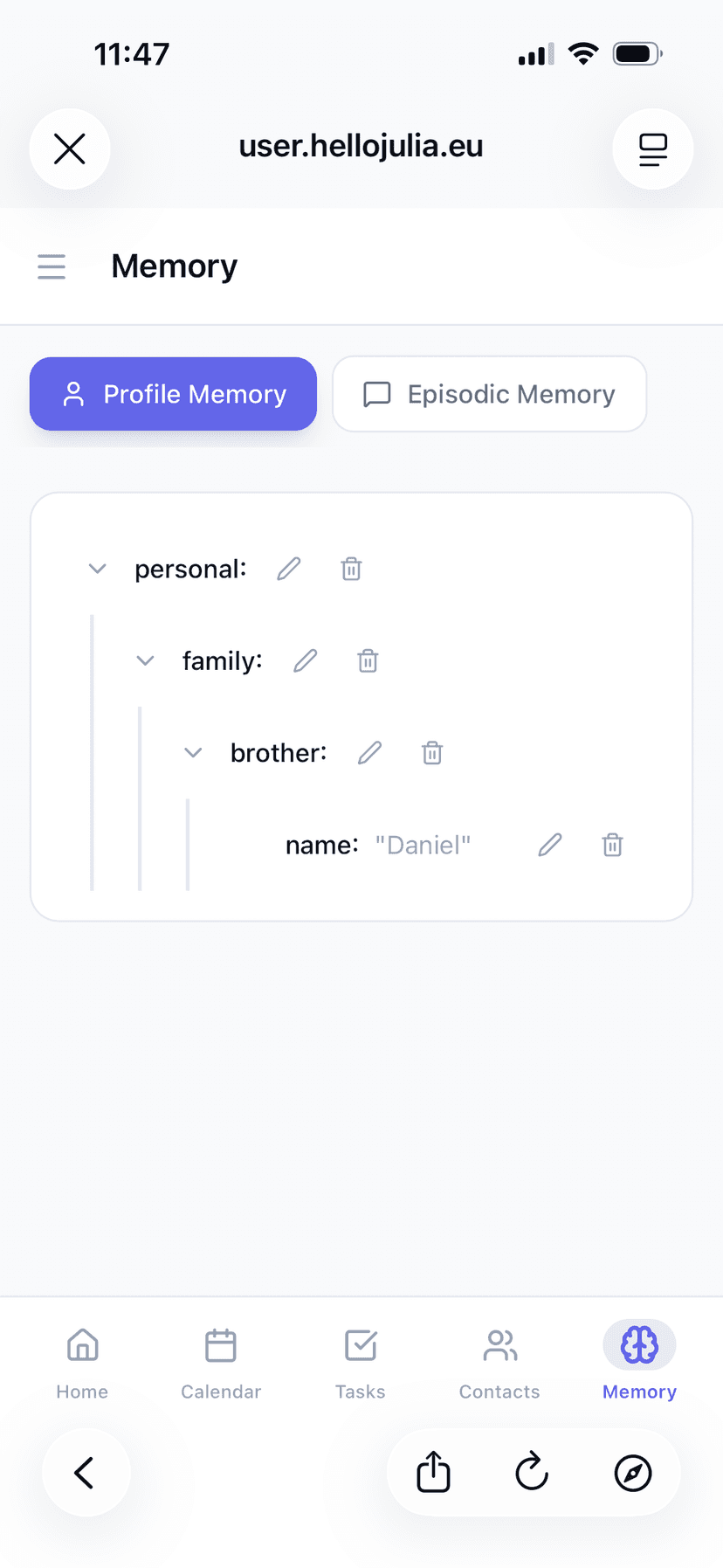723x1568 pixels.
Task: Delete the family entry using its trash icon
Action: pyautogui.click(x=367, y=660)
